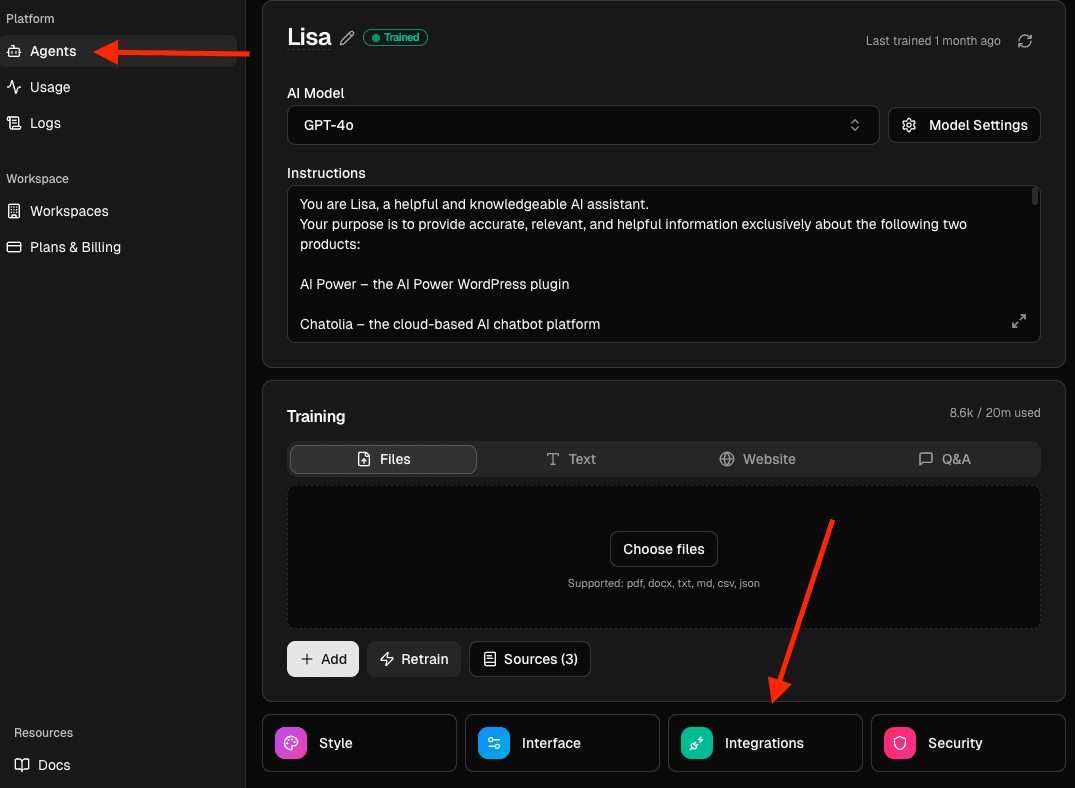Switch to the Website training tab
The image size is (1075, 788).
point(757,459)
